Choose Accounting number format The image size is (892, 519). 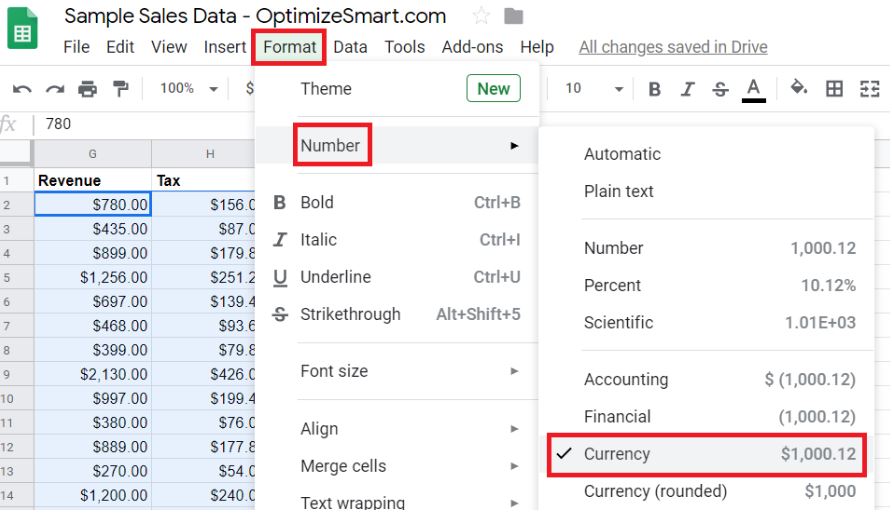click(x=720, y=380)
